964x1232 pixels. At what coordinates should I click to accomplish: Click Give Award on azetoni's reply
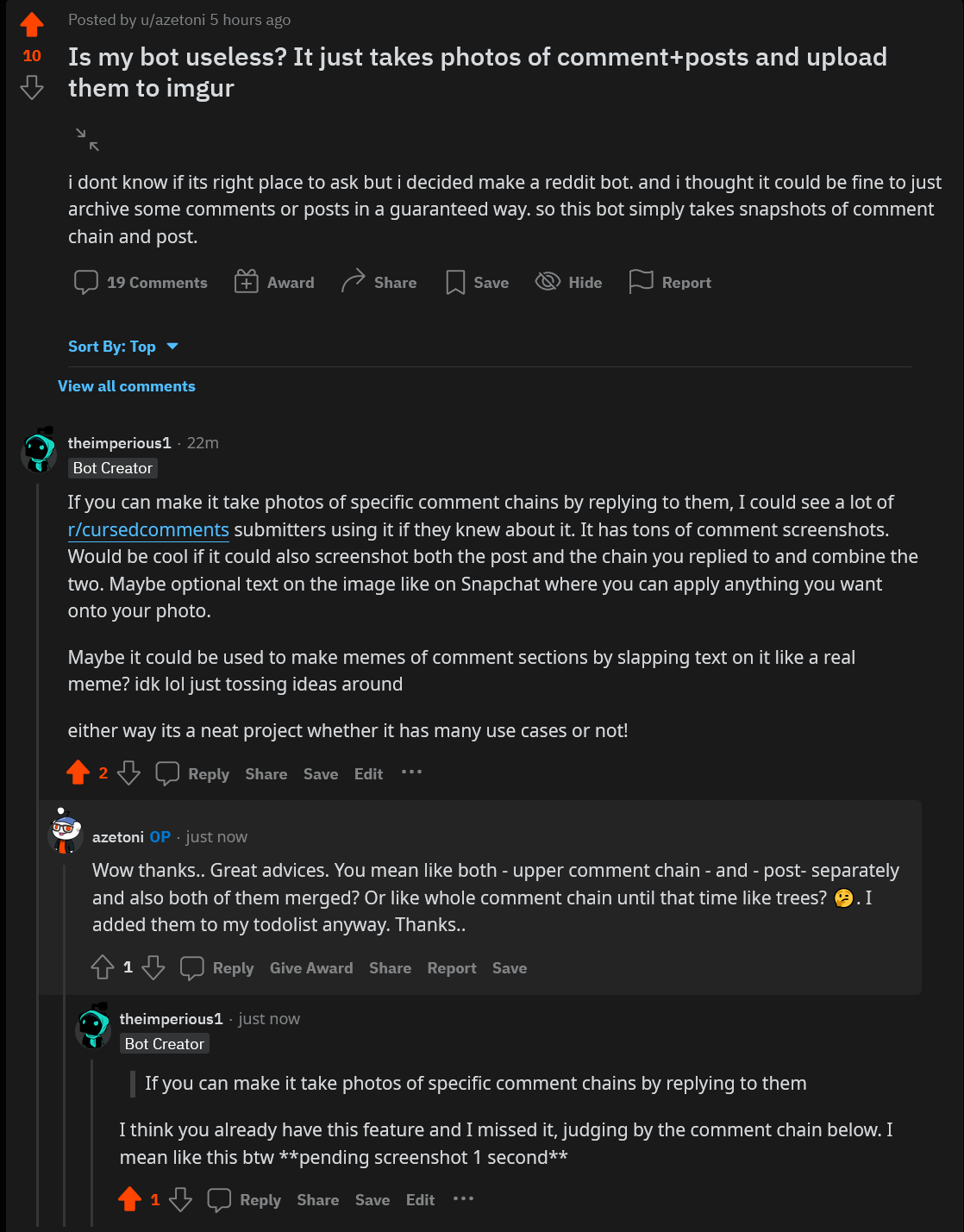311,968
